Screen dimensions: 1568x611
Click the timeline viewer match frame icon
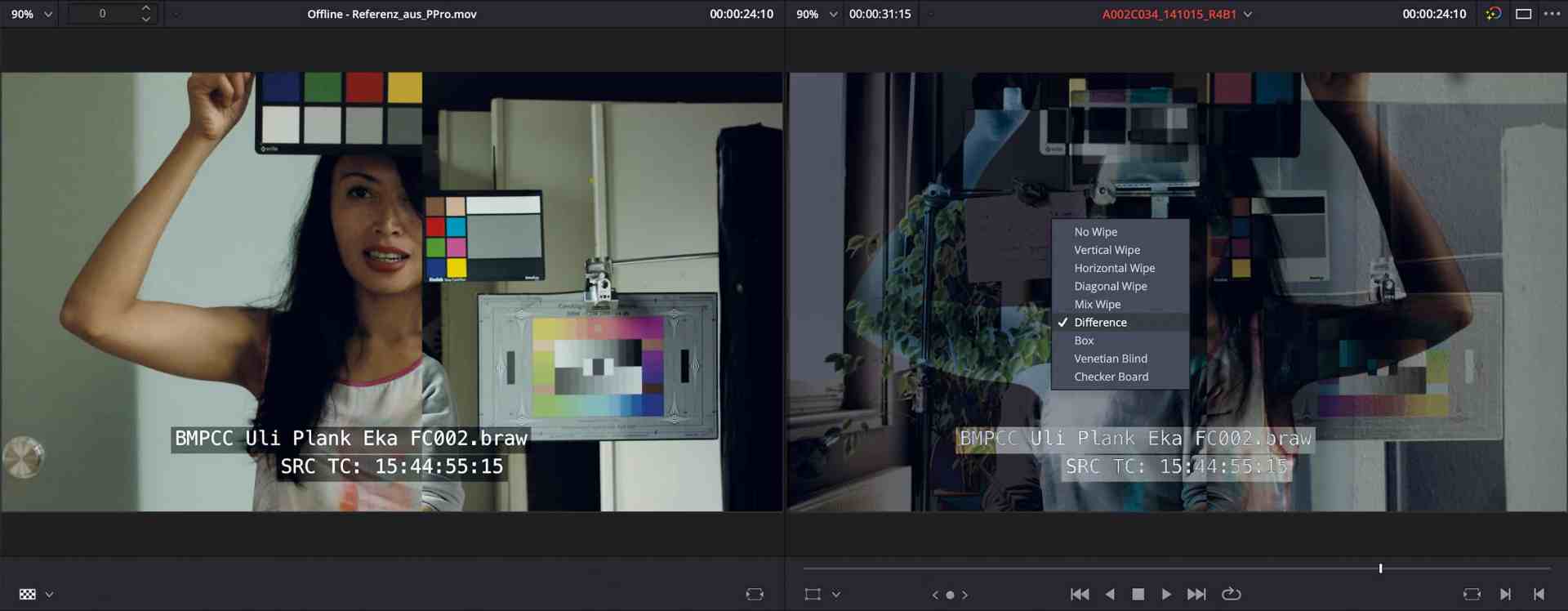pos(1472,594)
